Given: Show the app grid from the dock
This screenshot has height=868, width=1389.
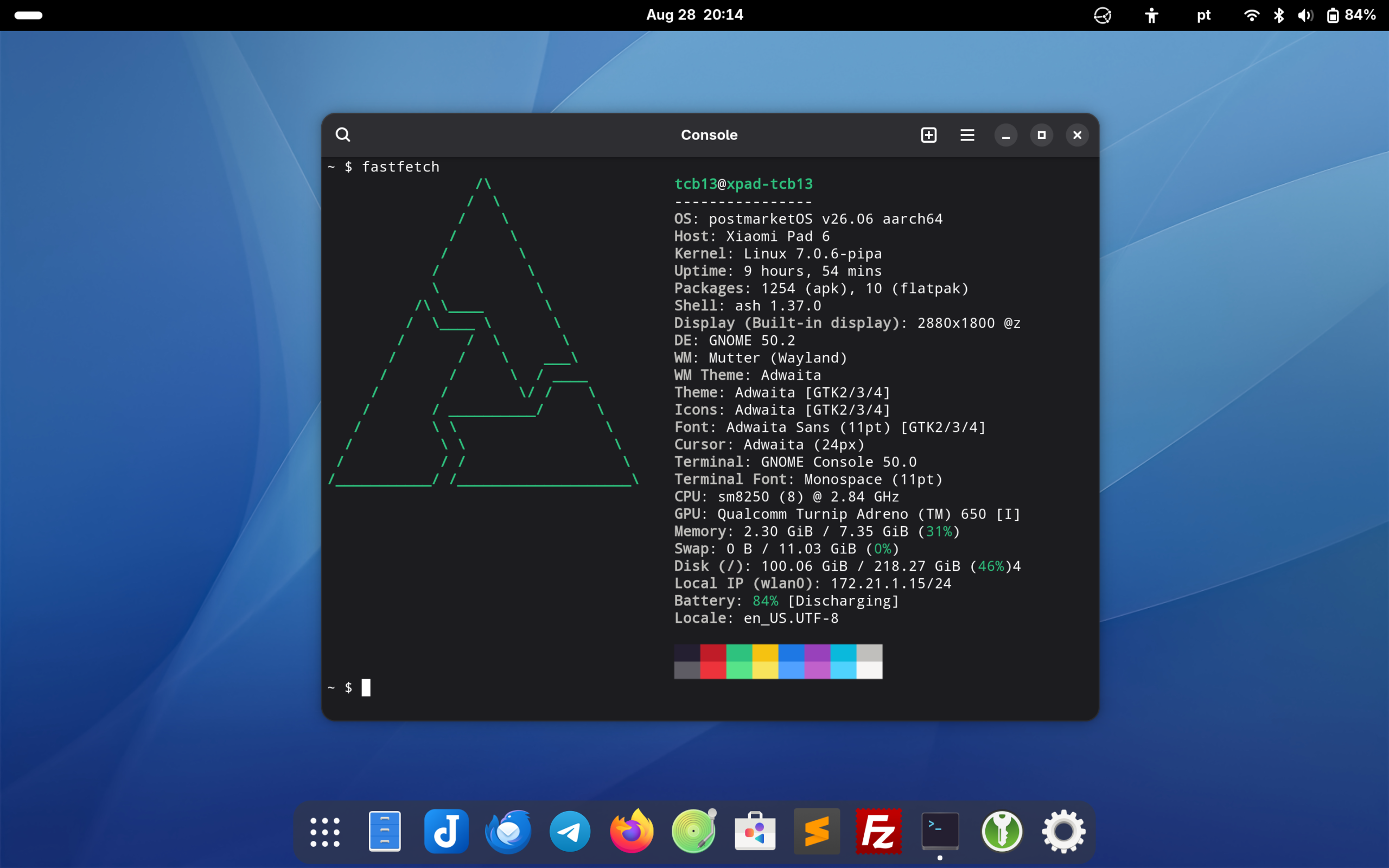Looking at the screenshot, I should coord(325,832).
